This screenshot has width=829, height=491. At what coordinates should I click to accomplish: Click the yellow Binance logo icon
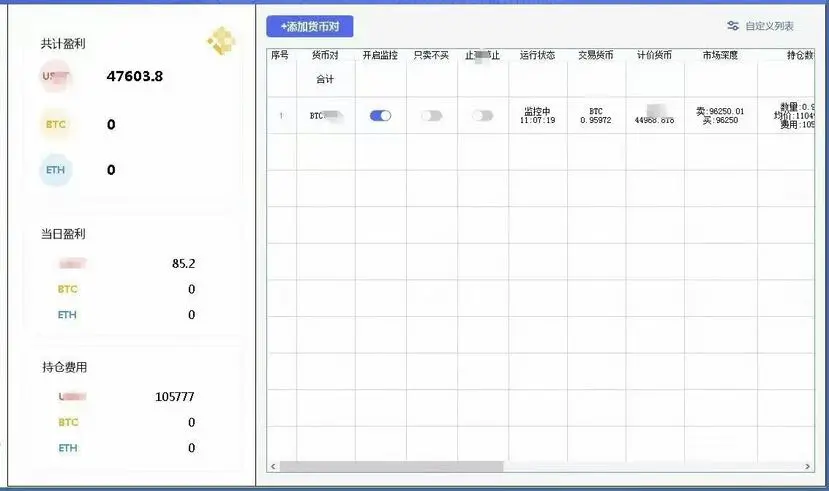222,41
